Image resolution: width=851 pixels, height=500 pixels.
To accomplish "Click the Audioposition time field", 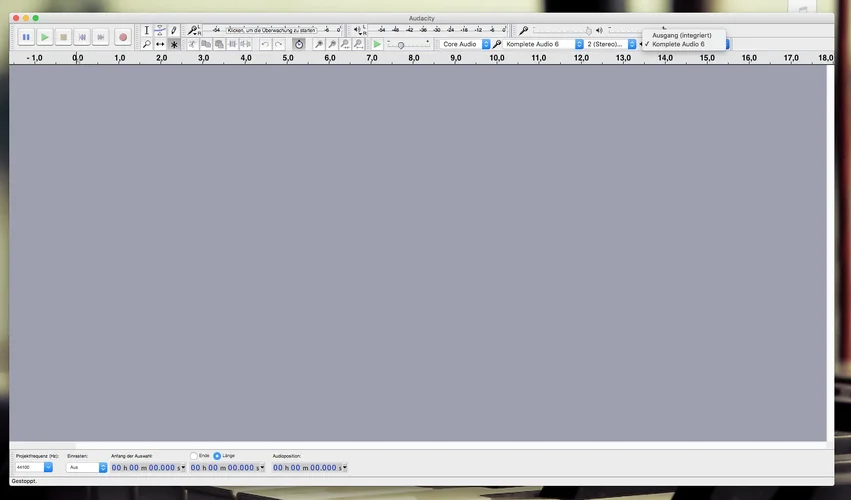I will pyautogui.click(x=307, y=467).
